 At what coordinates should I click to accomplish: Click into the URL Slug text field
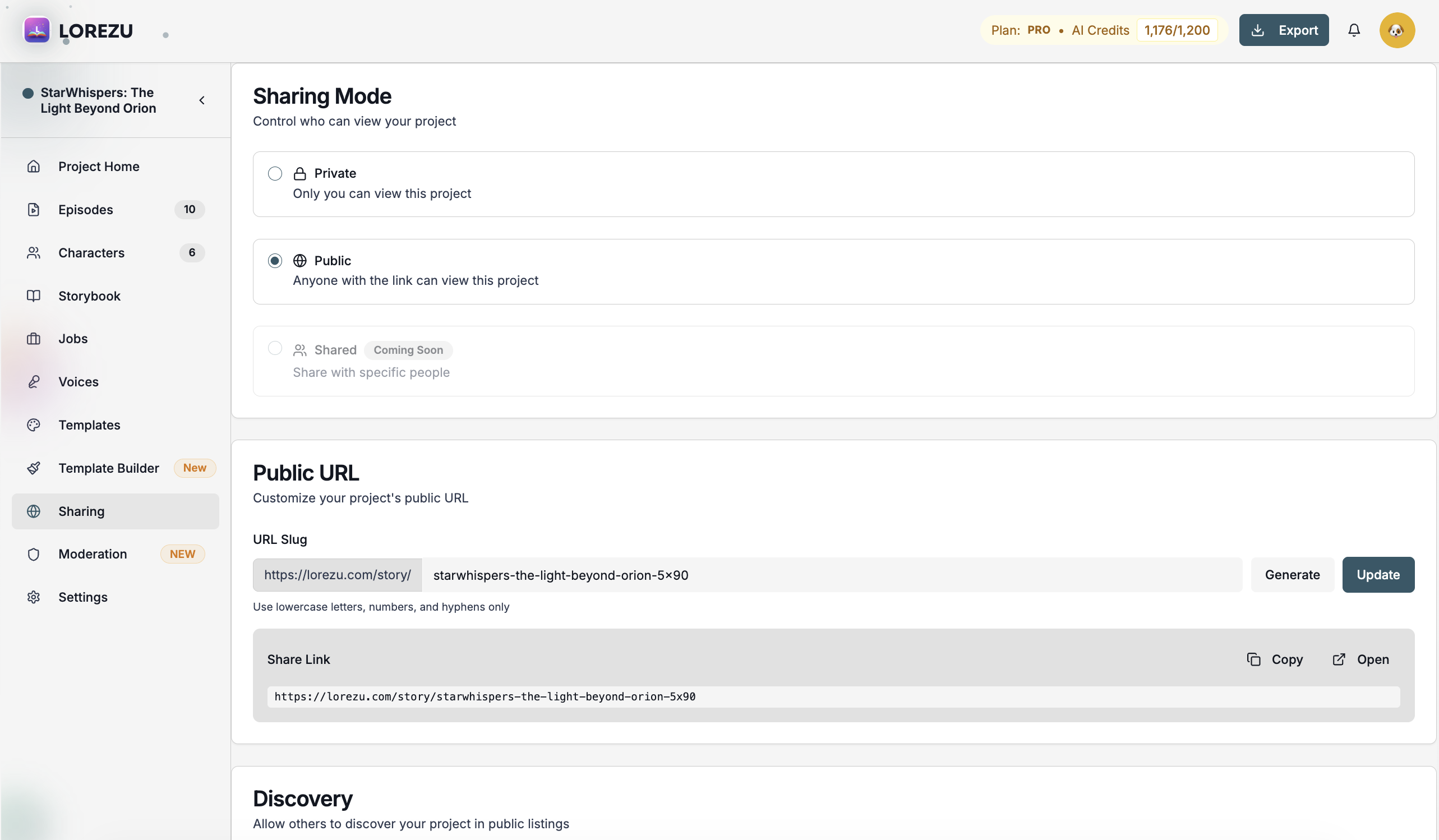[x=831, y=574]
